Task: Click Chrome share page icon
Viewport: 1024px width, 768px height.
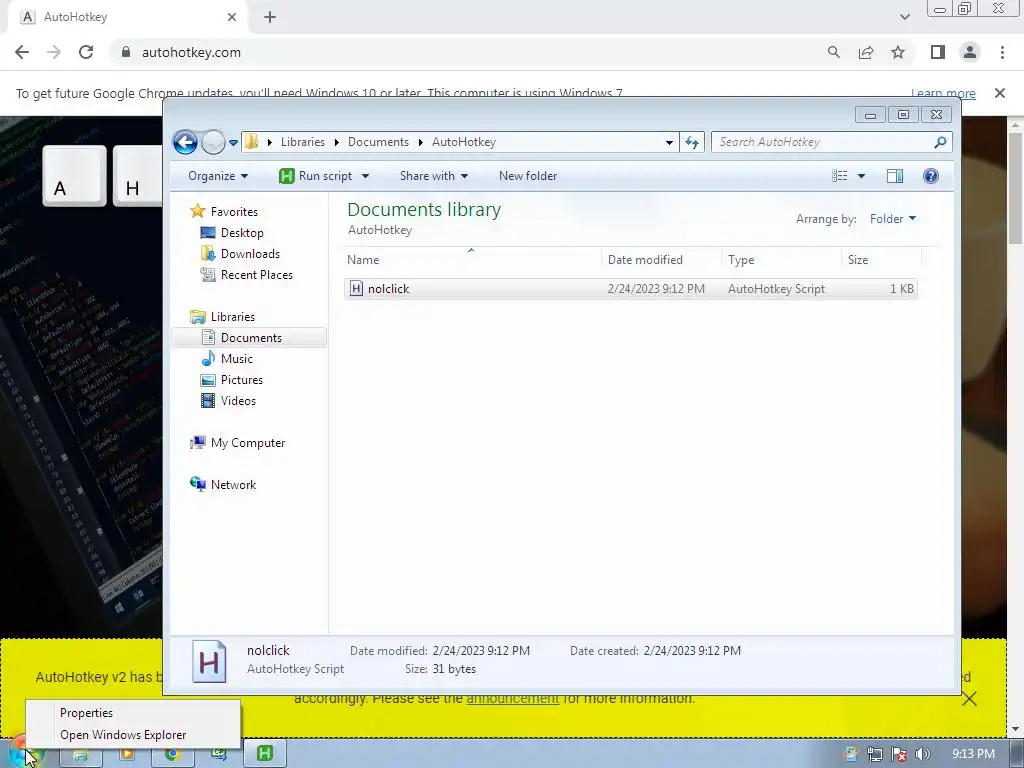Action: [866, 52]
